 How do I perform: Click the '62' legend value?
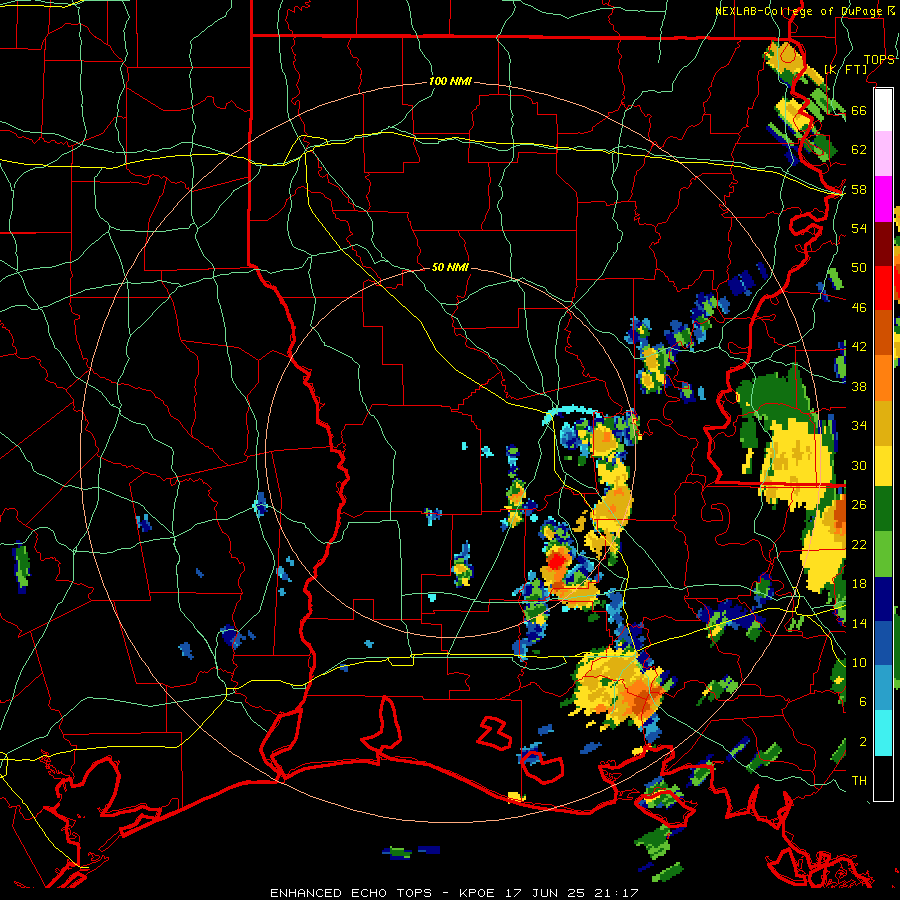pyautogui.click(x=859, y=150)
